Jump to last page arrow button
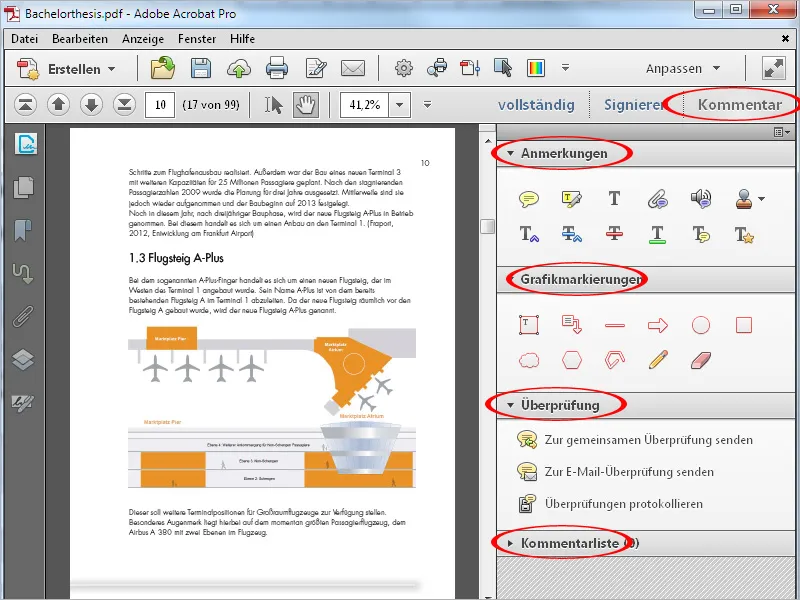This screenshot has height=600, width=800. [x=124, y=105]
